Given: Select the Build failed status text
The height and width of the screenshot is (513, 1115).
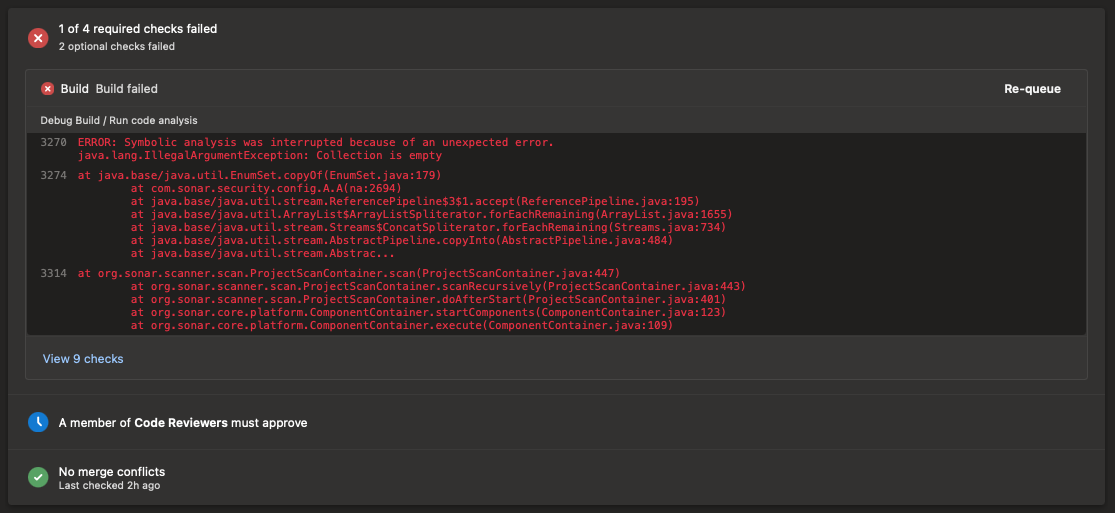Looking at the screenshot, I should [x=127, y=89].
